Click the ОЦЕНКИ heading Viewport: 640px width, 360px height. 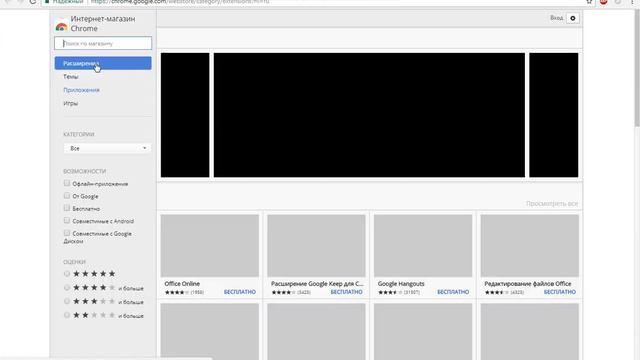pos(74,262)
